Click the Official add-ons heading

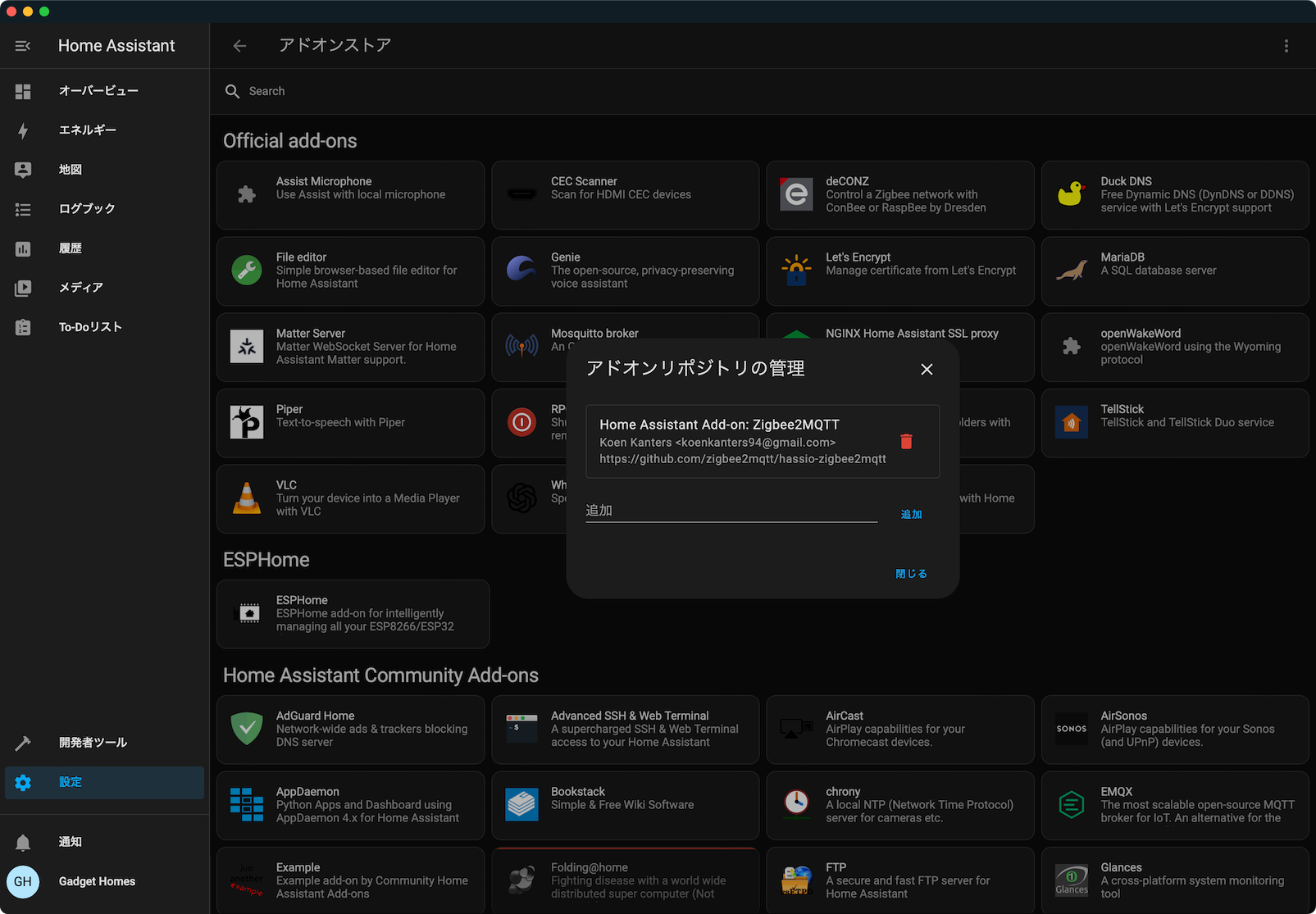[290, 141]
